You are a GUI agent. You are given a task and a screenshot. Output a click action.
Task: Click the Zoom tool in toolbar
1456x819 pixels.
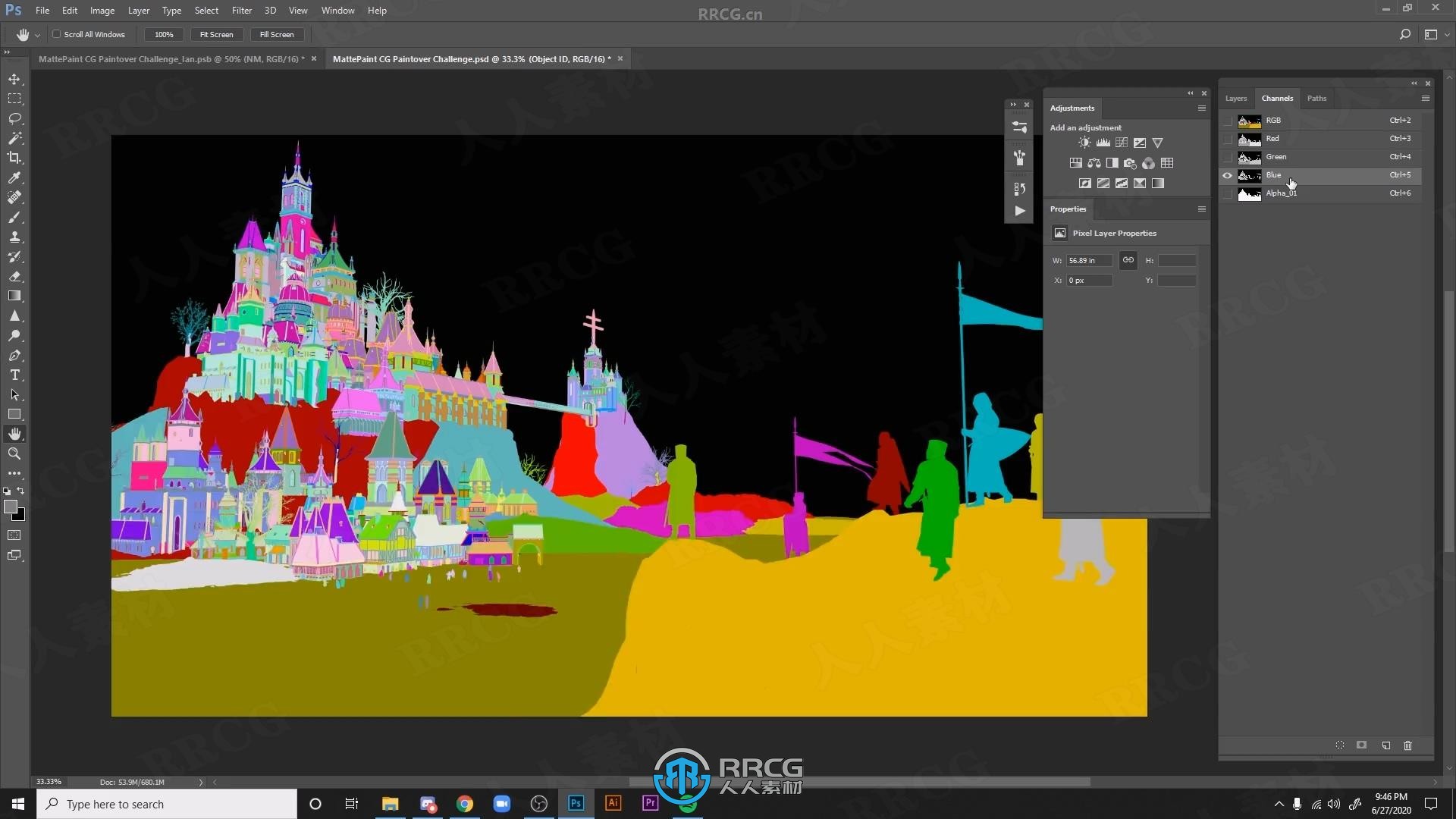tap(14, 453)
